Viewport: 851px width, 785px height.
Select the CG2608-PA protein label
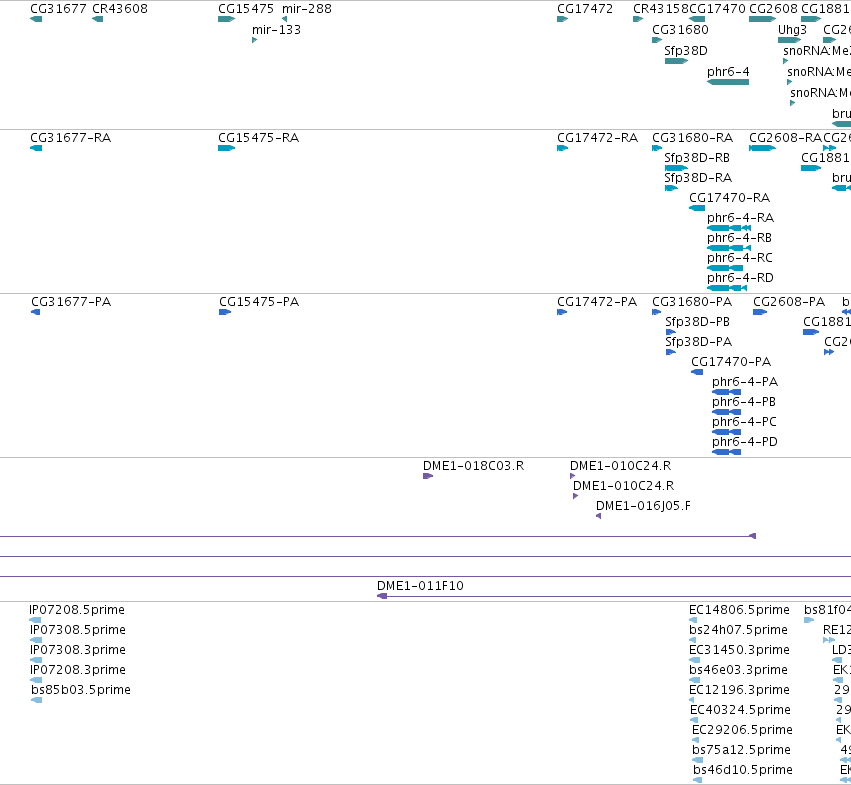pyautogui.click(x=789, y=302)
